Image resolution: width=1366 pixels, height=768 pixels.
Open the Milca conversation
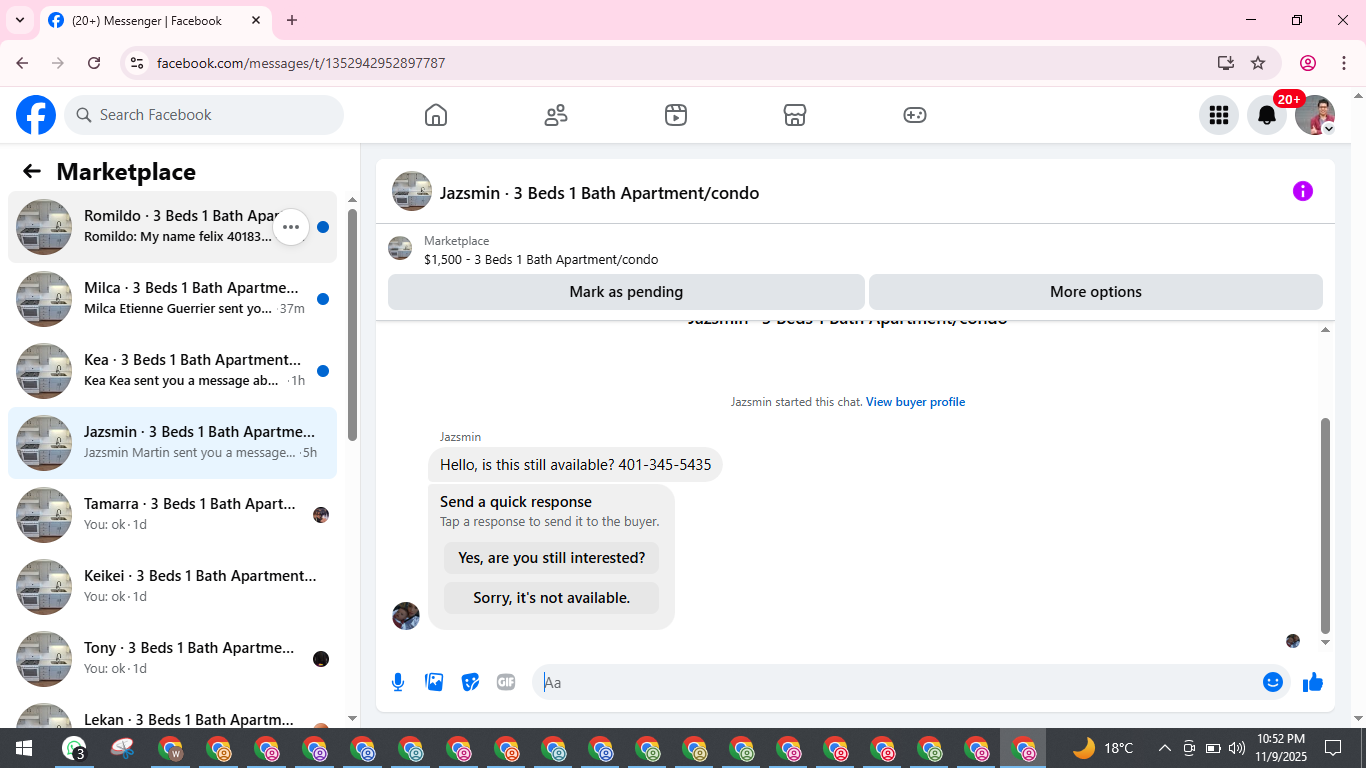point(172,299)
